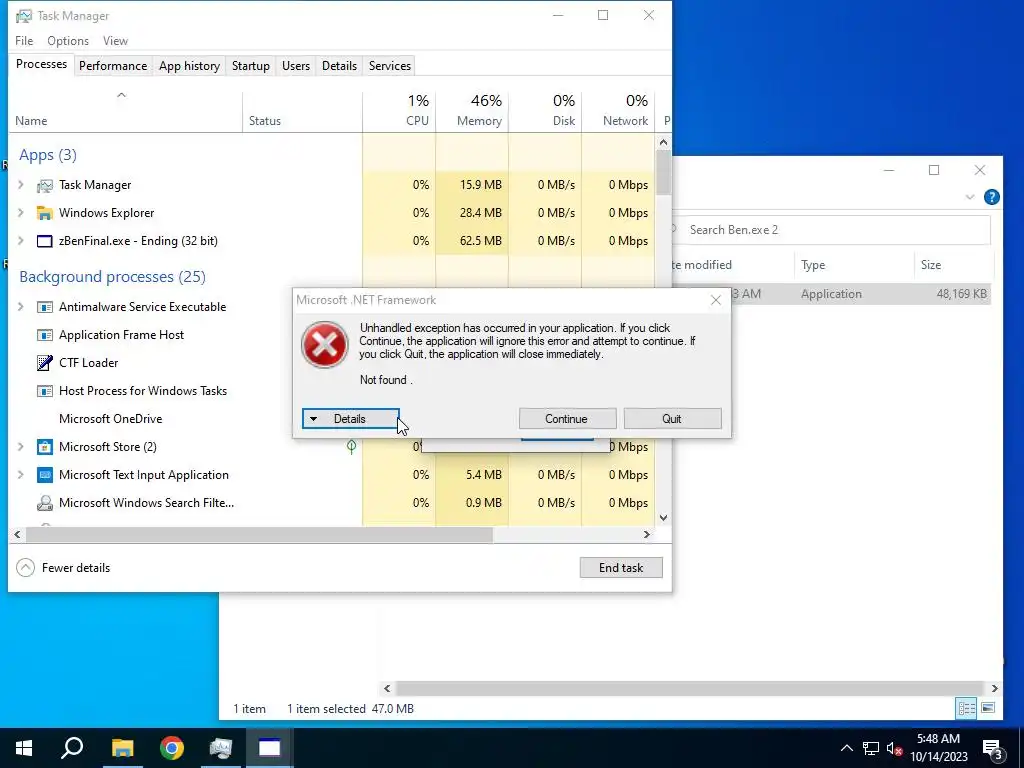Sort processes by Memory column
Image resolution: width=1024 pixels, height=768 pixels.
(x=472, y=111)
